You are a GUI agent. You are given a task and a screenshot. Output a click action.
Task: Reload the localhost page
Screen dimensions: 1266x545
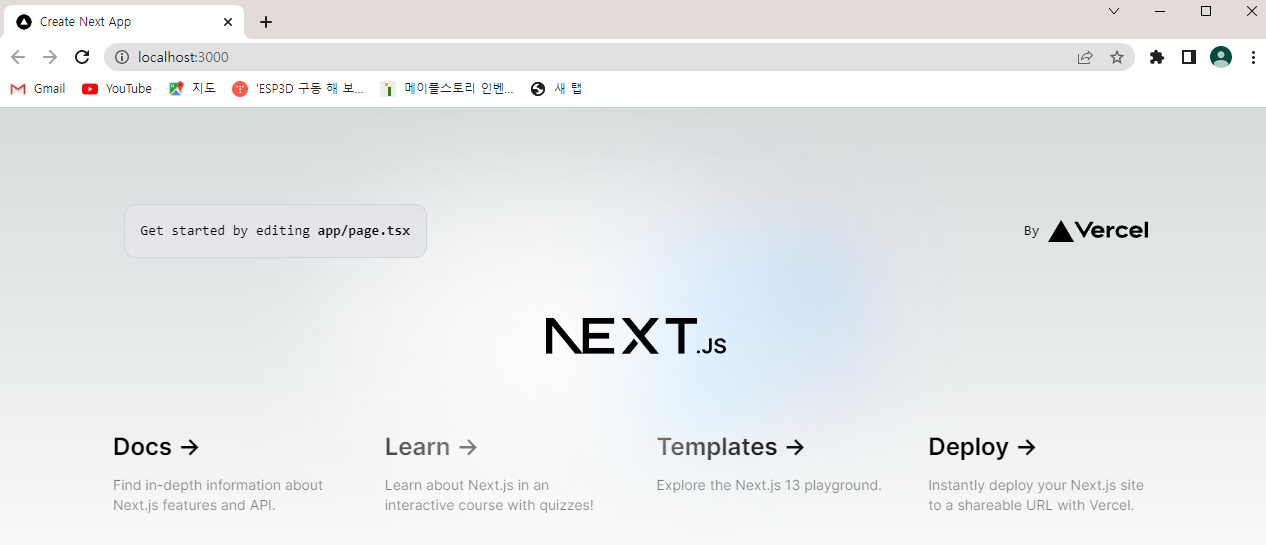click(x=82, y=57)
